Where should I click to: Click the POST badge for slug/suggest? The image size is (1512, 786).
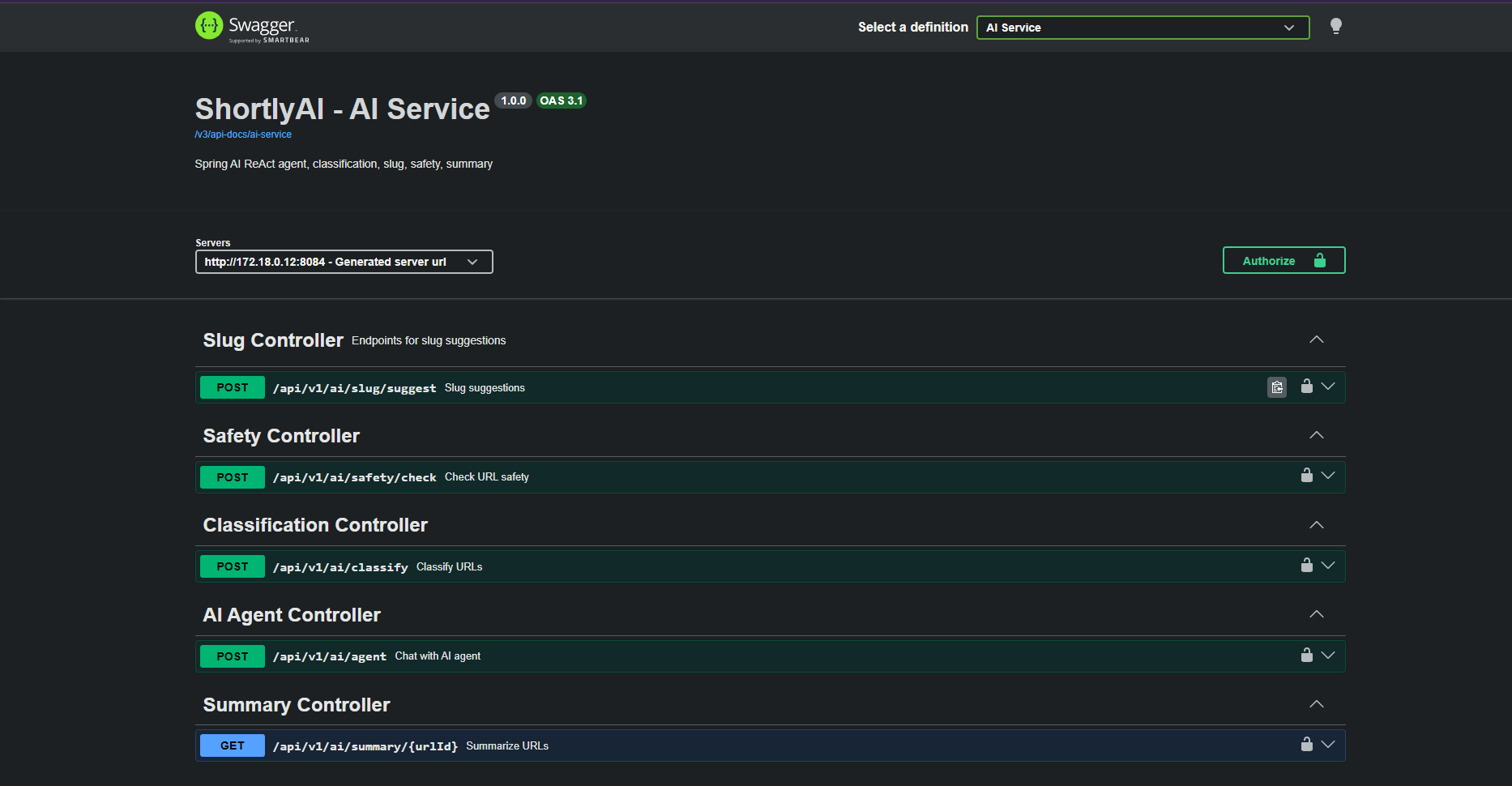(x=233, y=387)
